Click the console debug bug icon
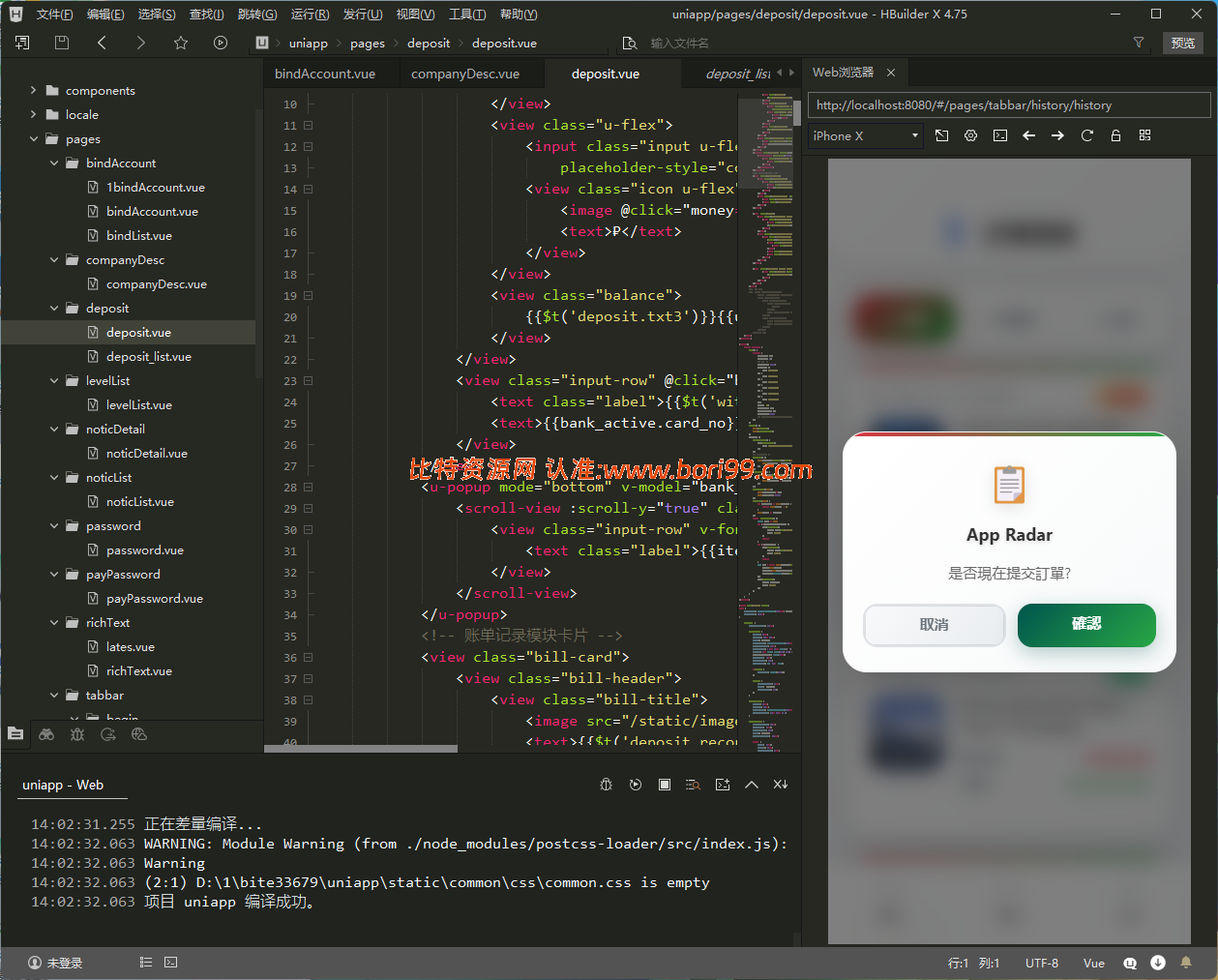1218x980 pixels. (607, 785)
